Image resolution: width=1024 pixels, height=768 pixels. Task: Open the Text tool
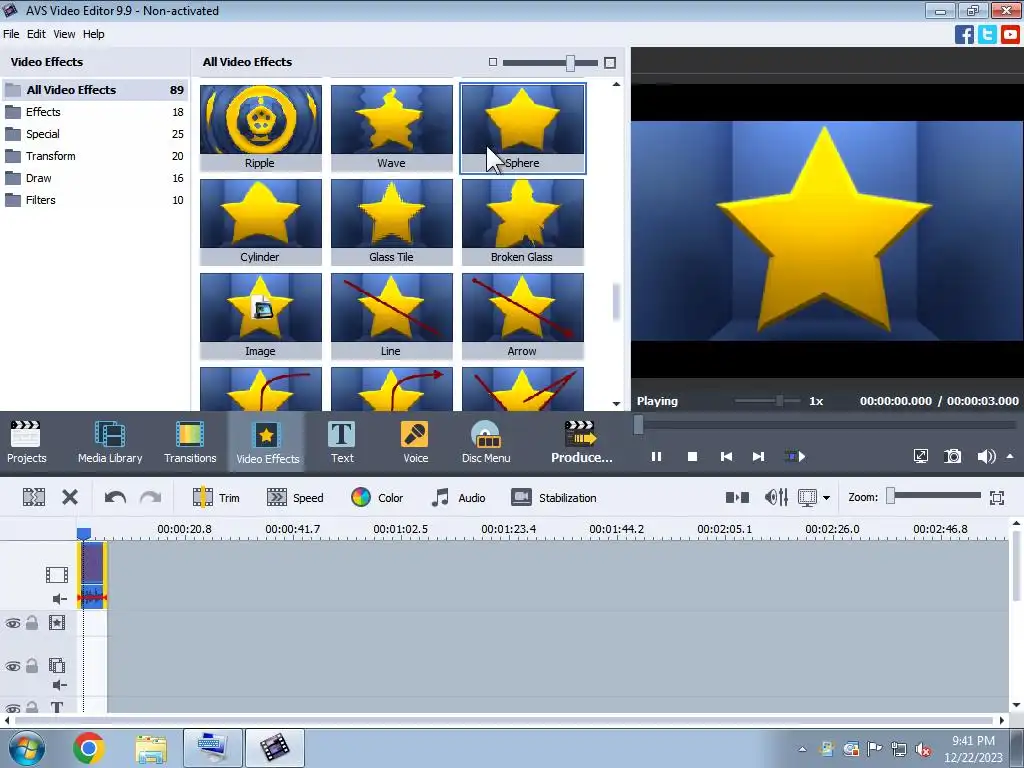[x=342, y=442]
